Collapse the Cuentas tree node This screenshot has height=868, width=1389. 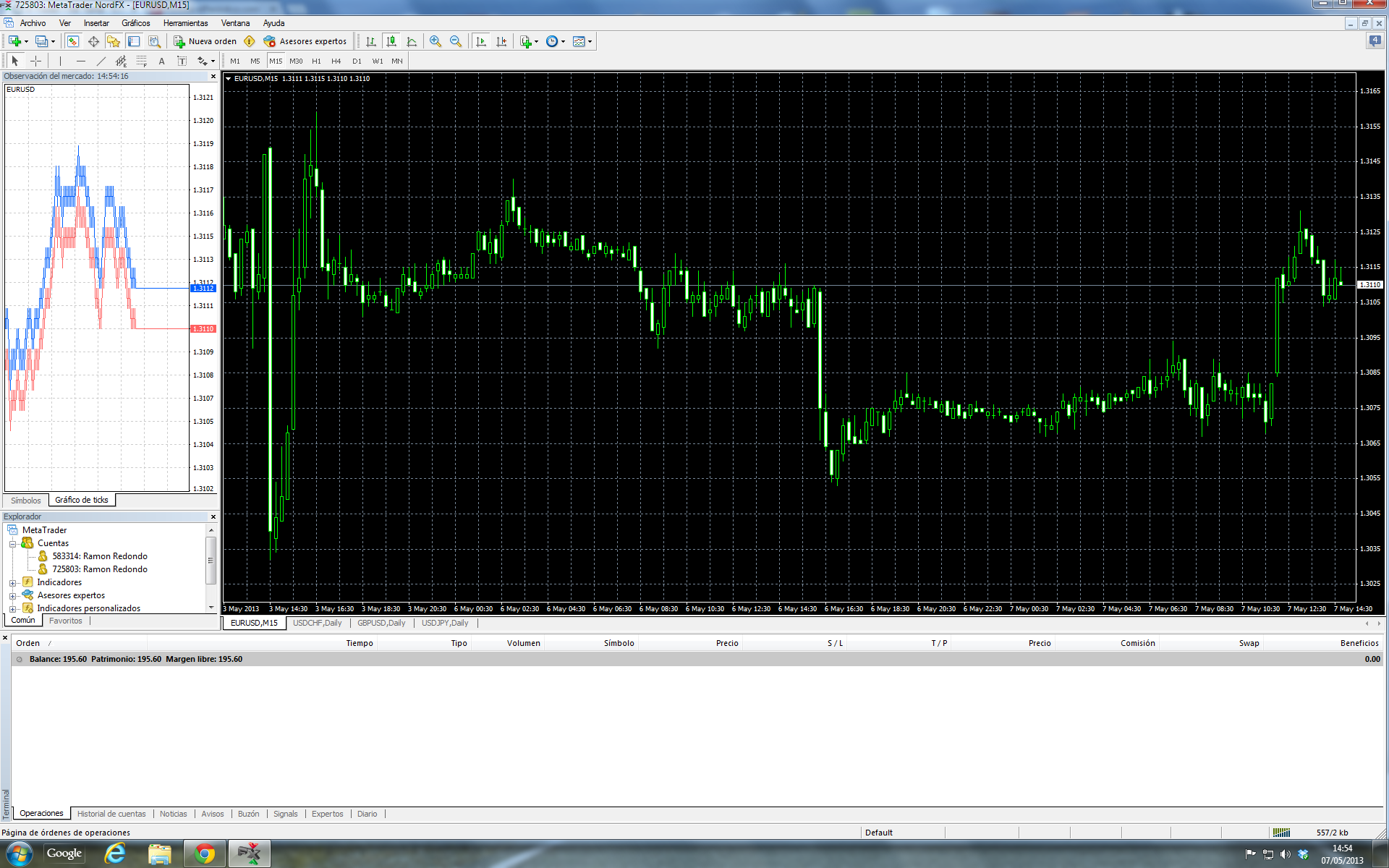[12, 543]
